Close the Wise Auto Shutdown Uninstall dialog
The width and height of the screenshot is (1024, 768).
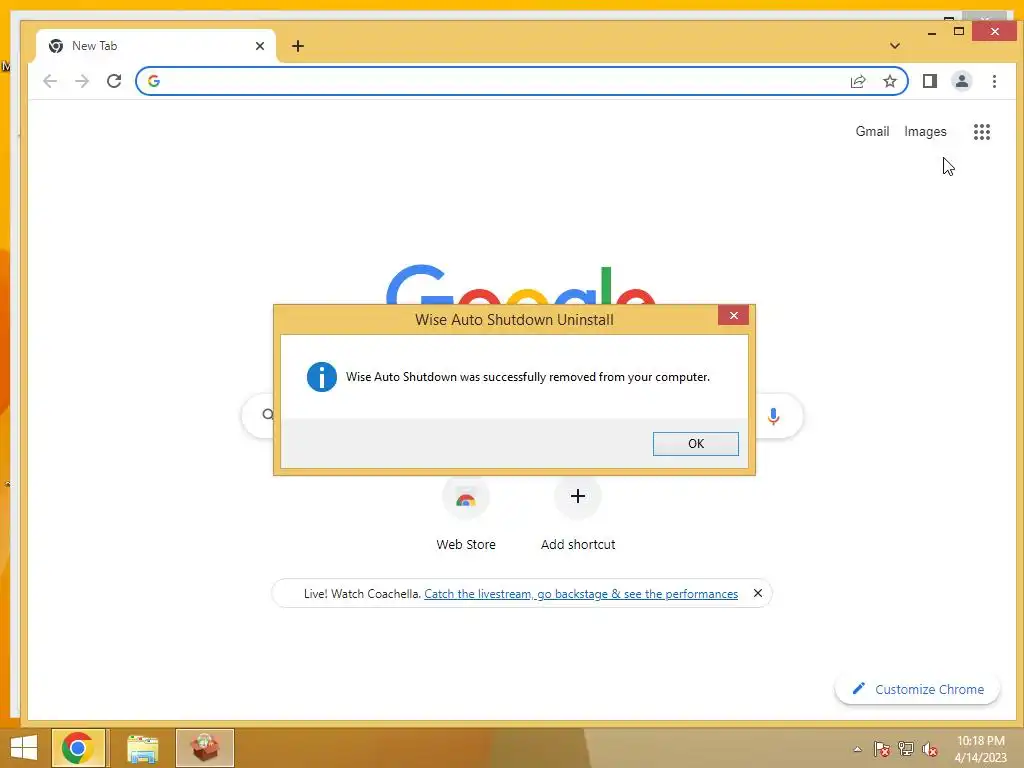(733, 315)
